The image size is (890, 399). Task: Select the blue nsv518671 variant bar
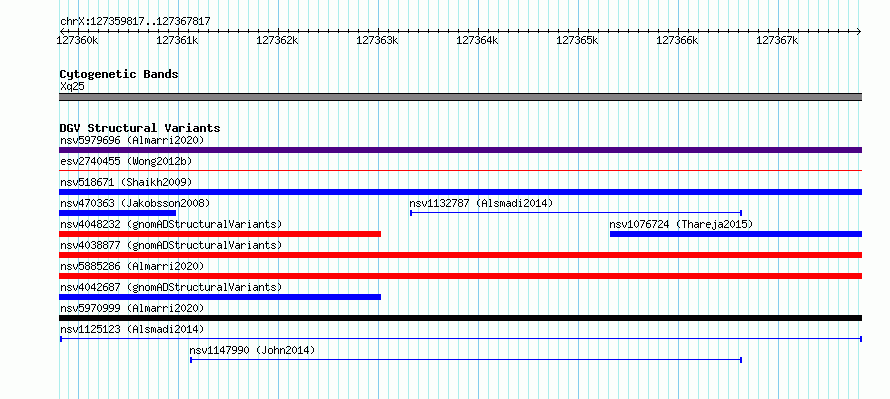pos(460,192)
